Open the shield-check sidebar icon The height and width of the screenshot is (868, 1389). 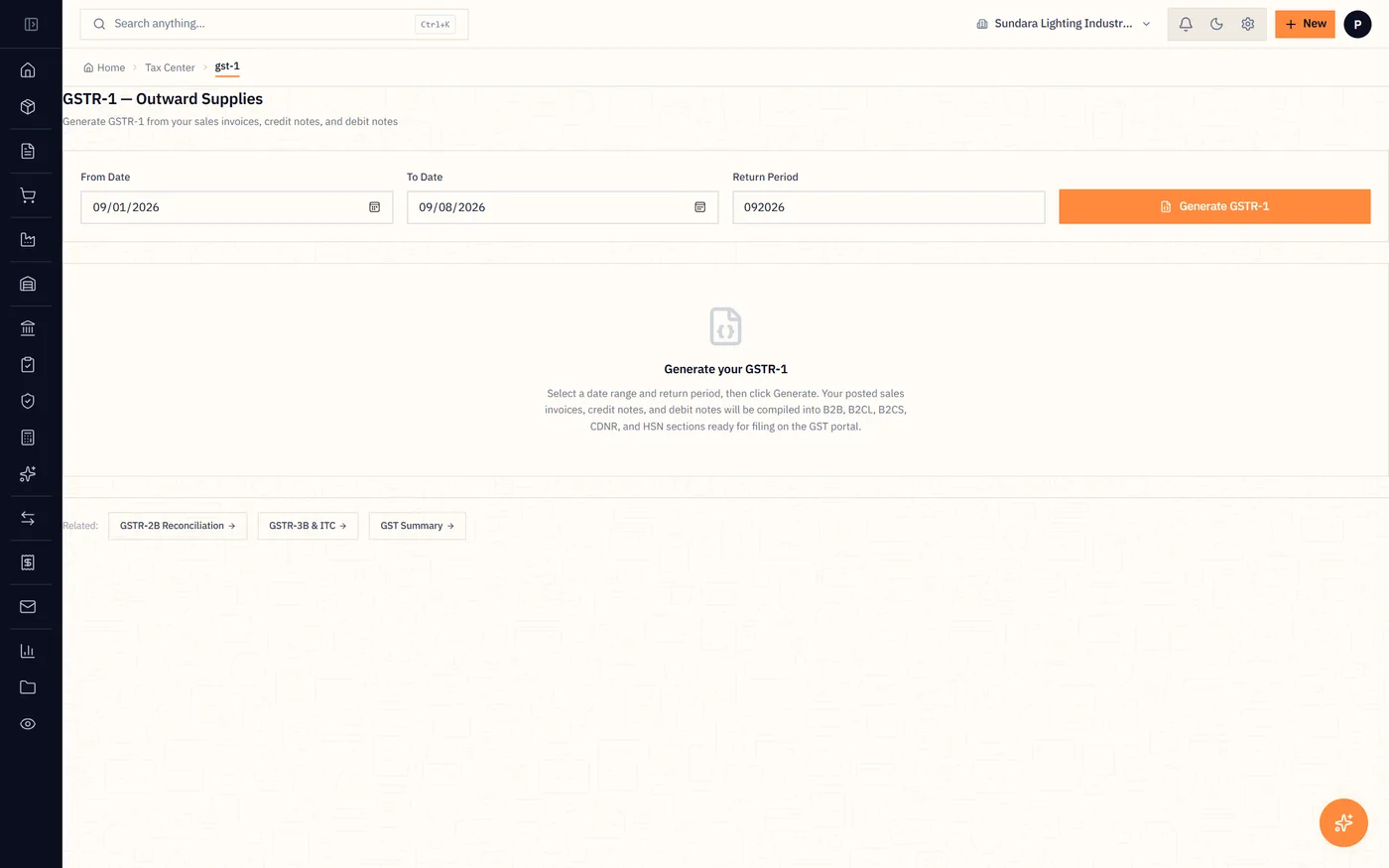click(28, 401)
